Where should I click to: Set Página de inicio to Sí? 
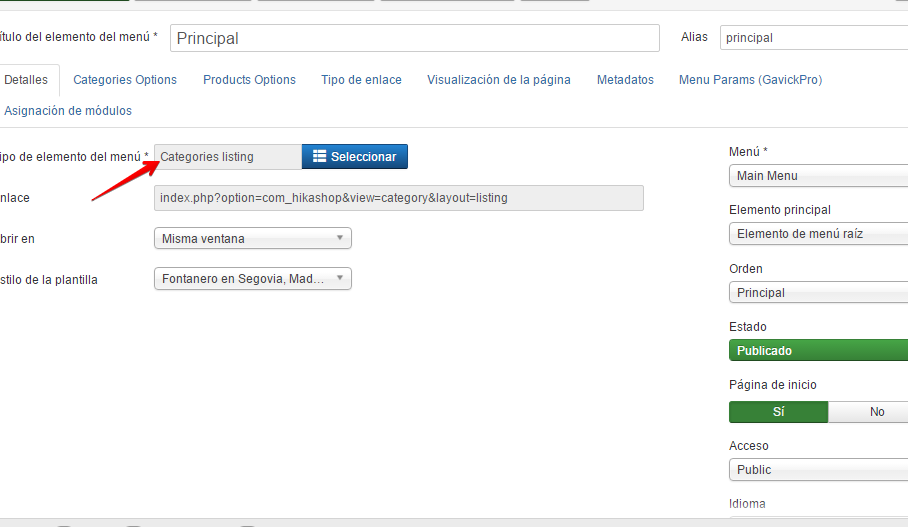[x=778, y=412]
